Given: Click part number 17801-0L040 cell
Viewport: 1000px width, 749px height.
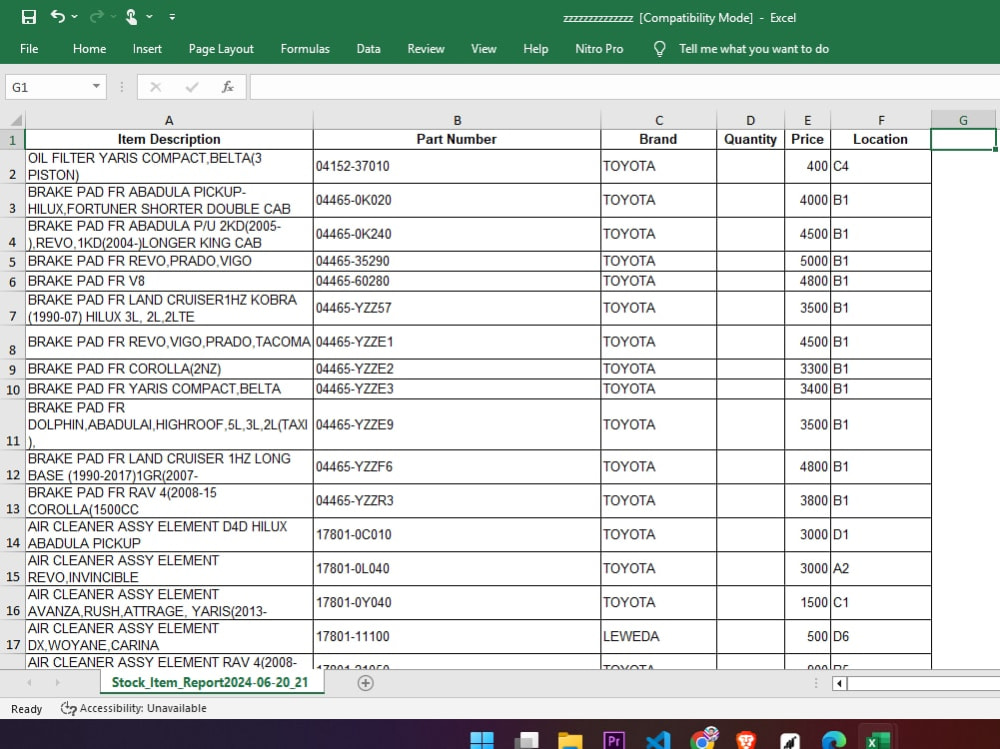Looking at the screenshot, I should pyautogui.click(x=457, y=569).
